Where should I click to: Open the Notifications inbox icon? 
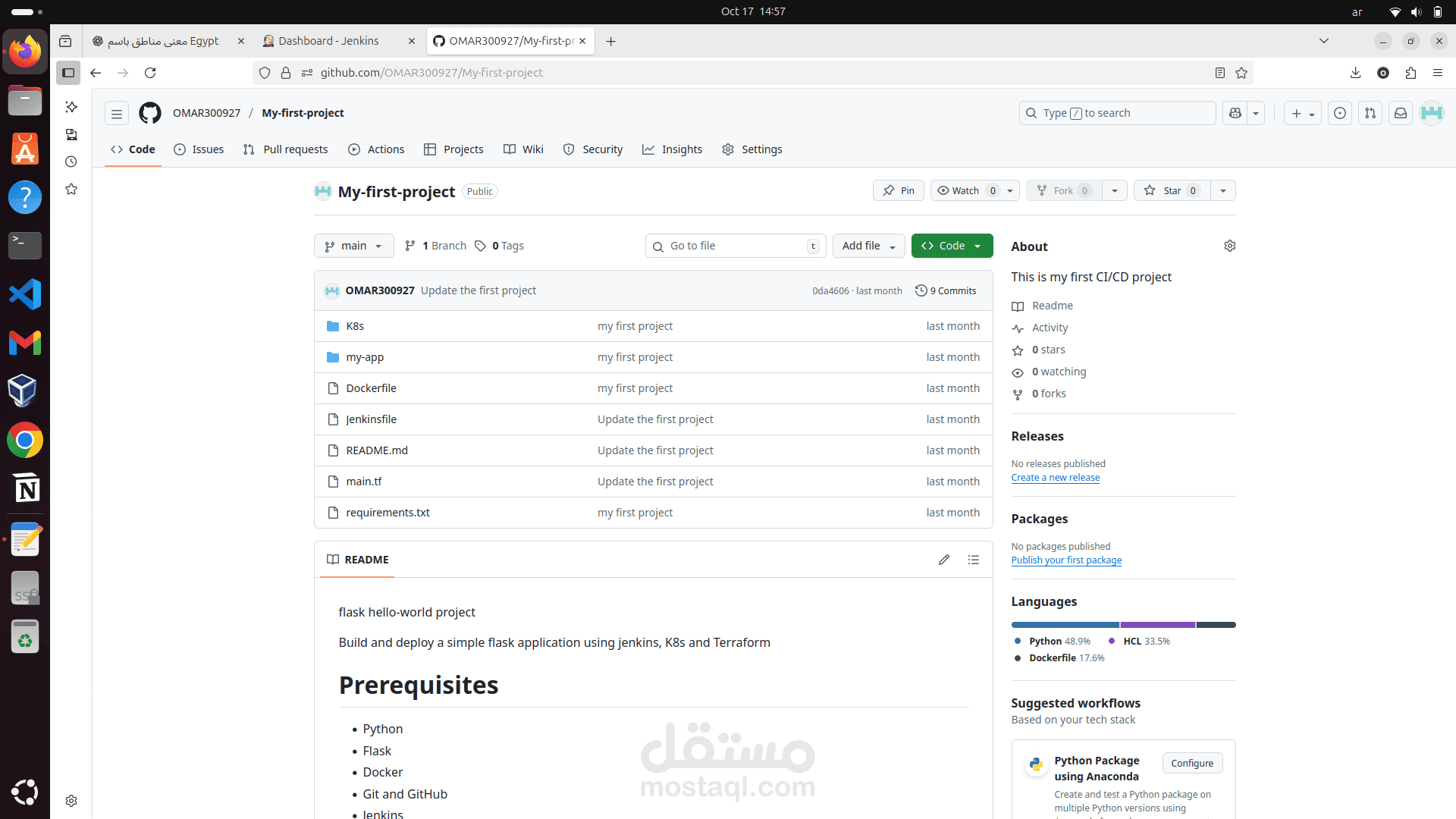[1401, 113]
